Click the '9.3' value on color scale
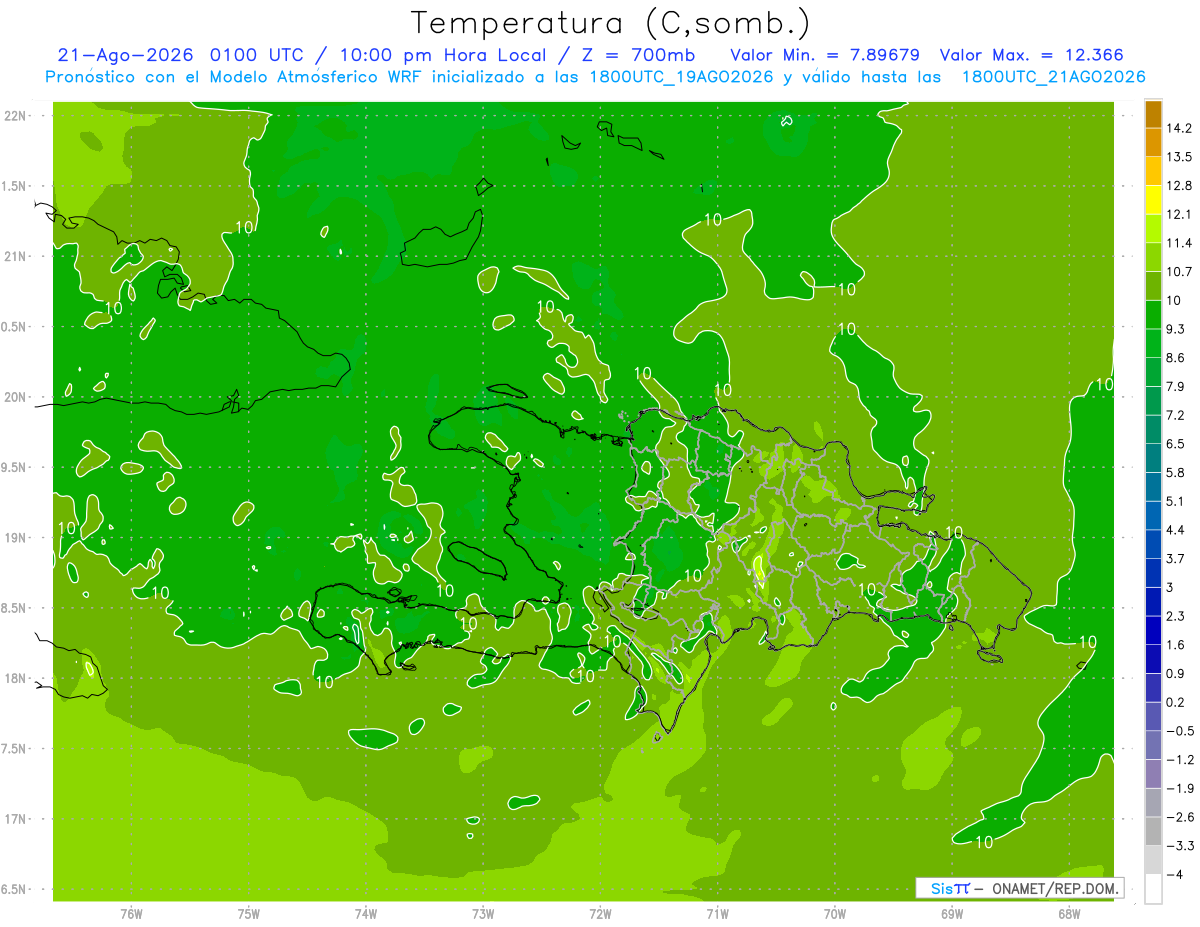The width and height of the screenshot is (1200, 927). pyautogui.click(x=1176, y=329)
